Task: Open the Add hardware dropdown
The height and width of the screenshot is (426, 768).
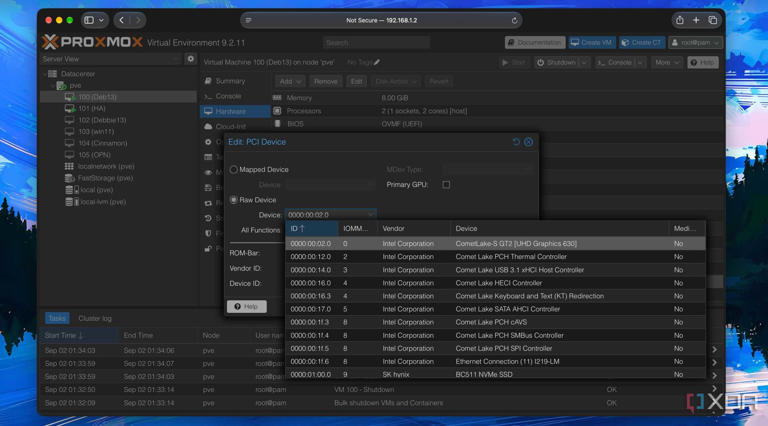Action: 290,81
